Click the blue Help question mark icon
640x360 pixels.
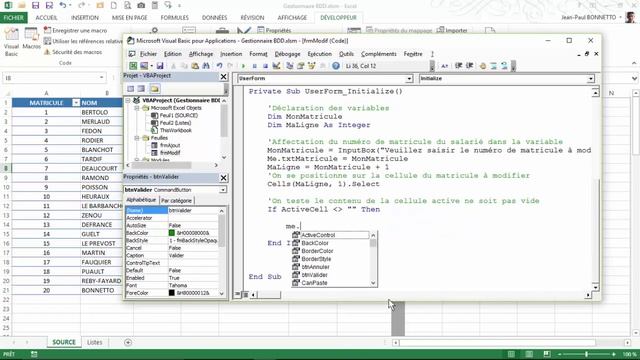tap(336, 66)
